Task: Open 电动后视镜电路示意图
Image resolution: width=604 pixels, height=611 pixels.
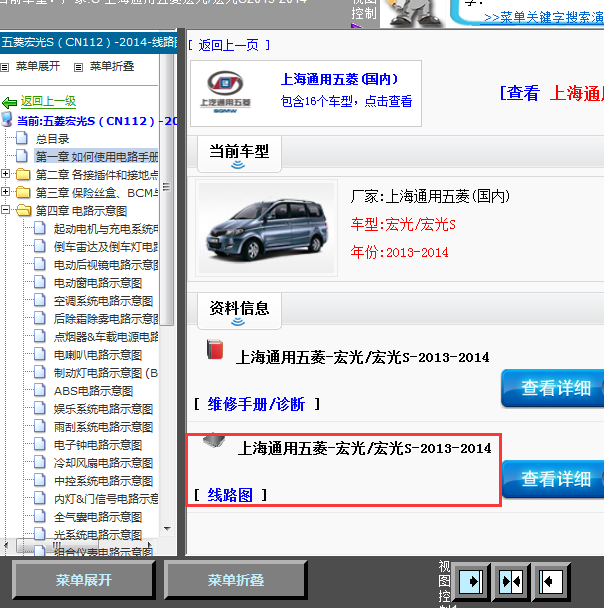Action: (106, 265)
